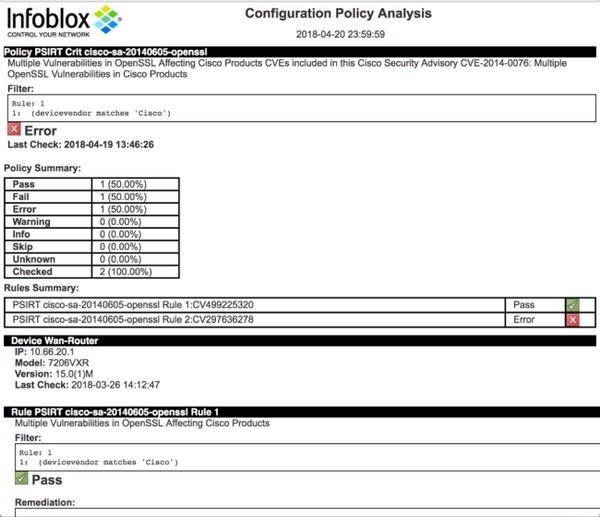The width and height of the screenshot is (600, 517).
Task: Click the Pass status text for Rule 1
Action: tap(524, 305)
